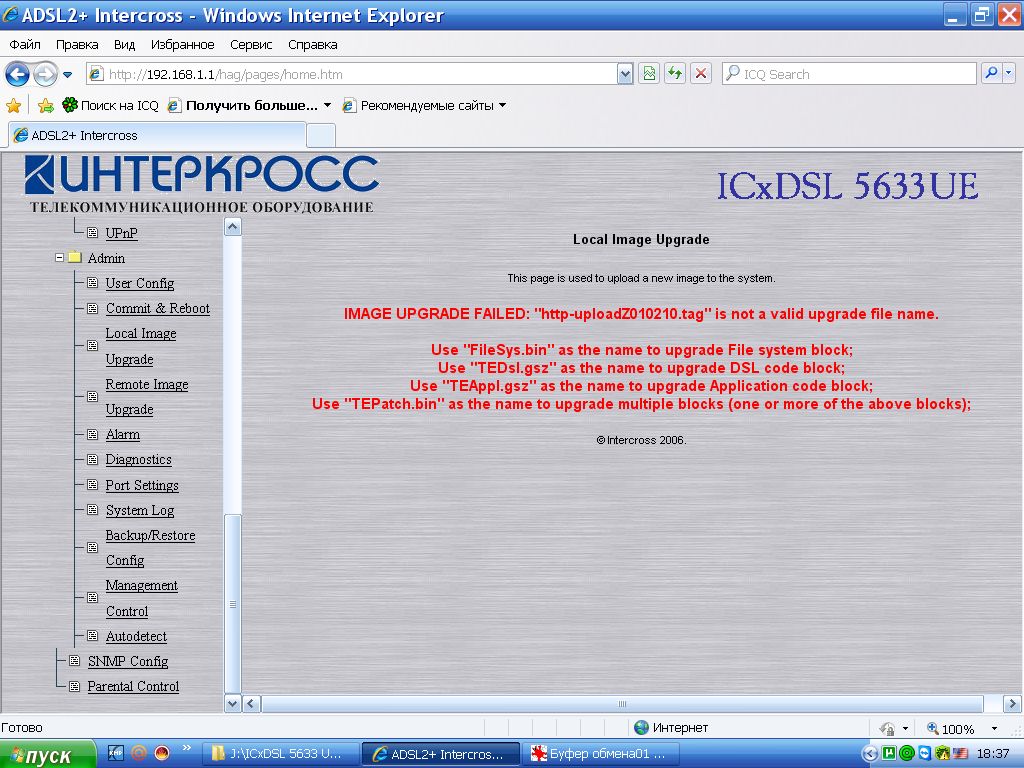The image size is (1024, 768).
Task: Open the Справка menu
Action: [313, 44]
